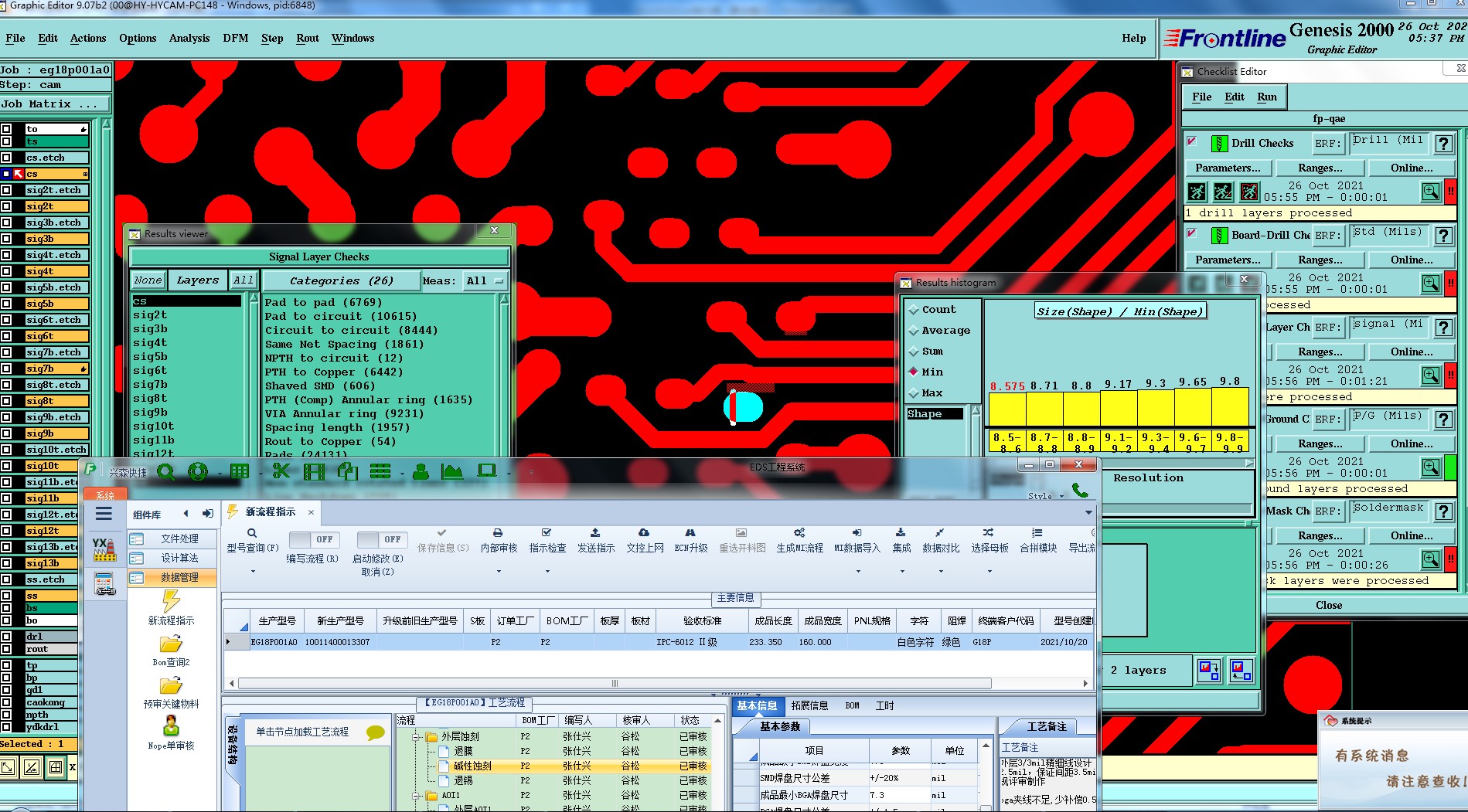Toggle the 编写流程 OFF switch

[x=312, y=539]
